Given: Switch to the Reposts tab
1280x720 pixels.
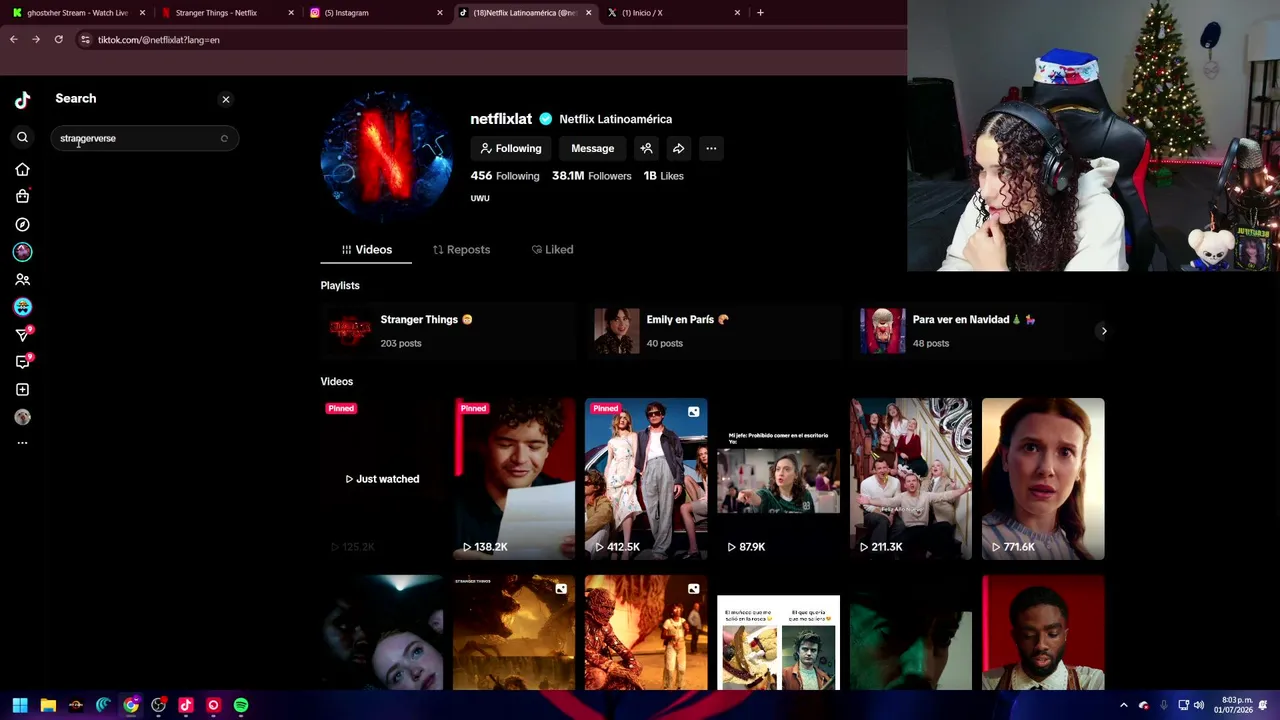Looking at the screenshot, I should (x=461, y=249).
